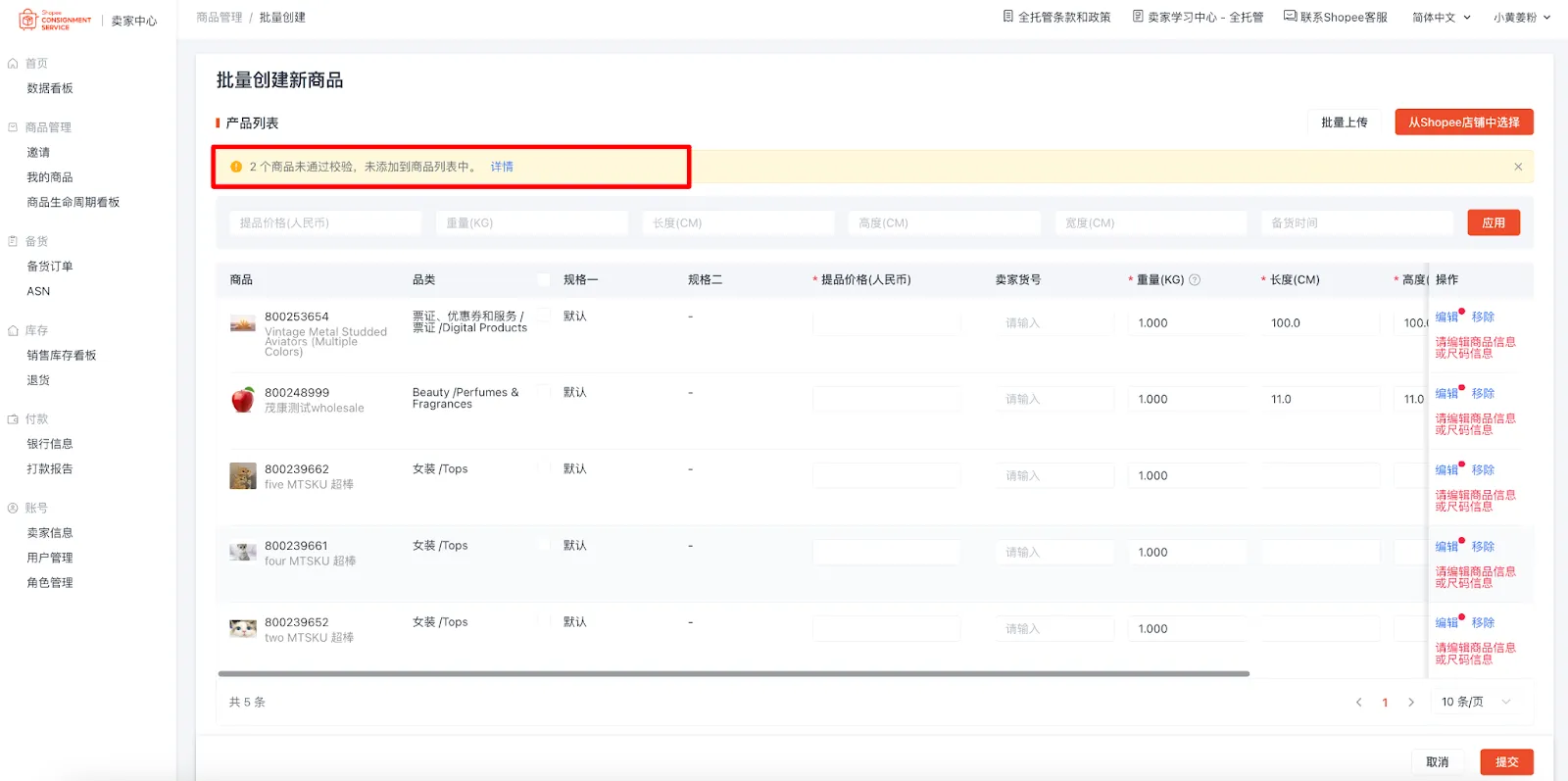Open the 小黄姜粉 account dropdown

(x=1522, y=18)
